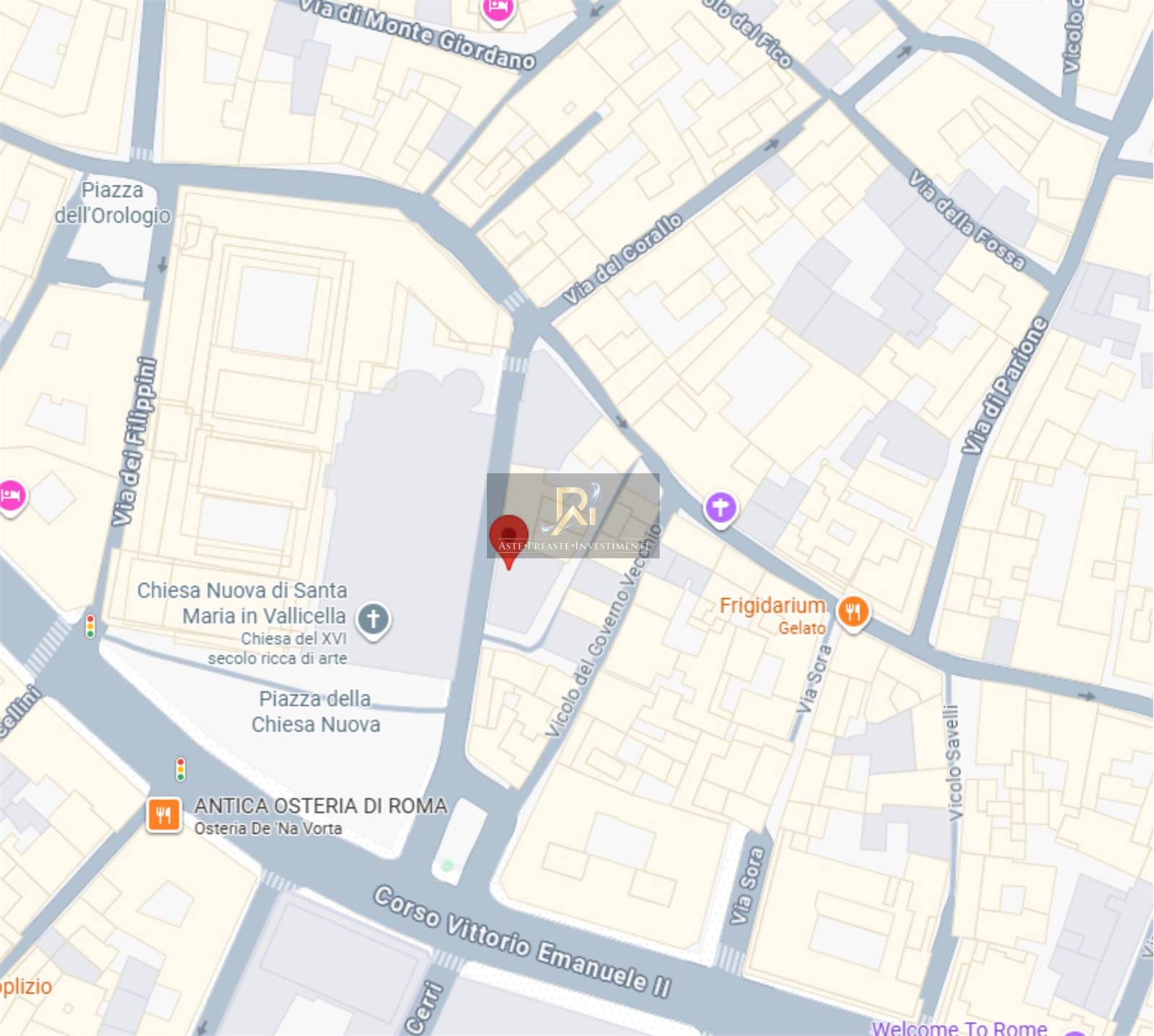Image resolution: width=1154 pixels, height=1036 pixels.
Task: Select the Frigidarium Gelato restaurant icon
Action: (x=853, y=613)
